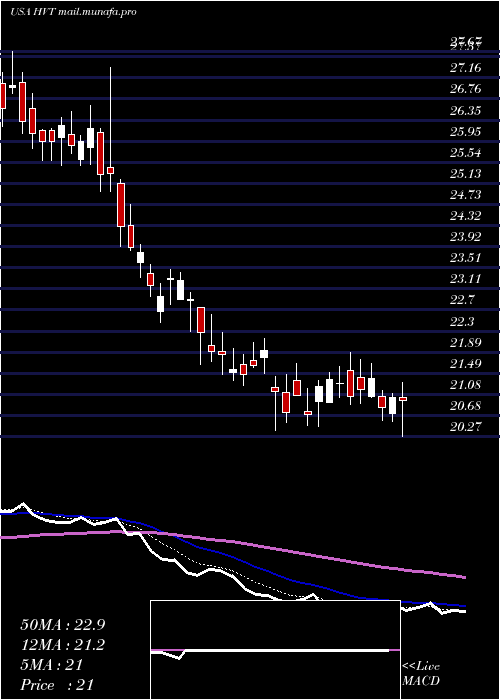Select the 21.89 price axis label
Viewport: 500px width, 700px height.
(x=466, y=342)
